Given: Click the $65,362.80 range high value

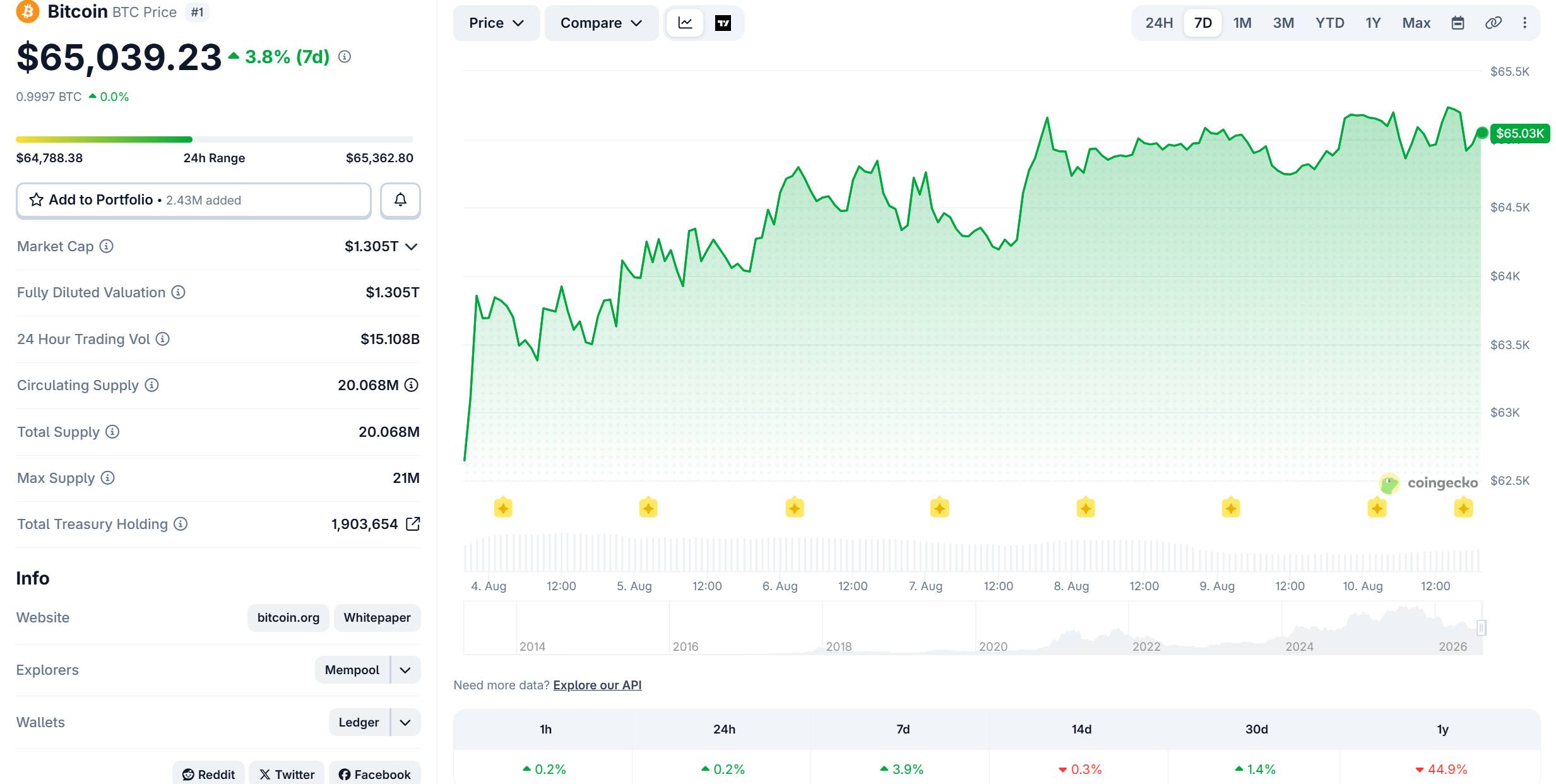Looking at the screenshot, I should pos(379,158).
